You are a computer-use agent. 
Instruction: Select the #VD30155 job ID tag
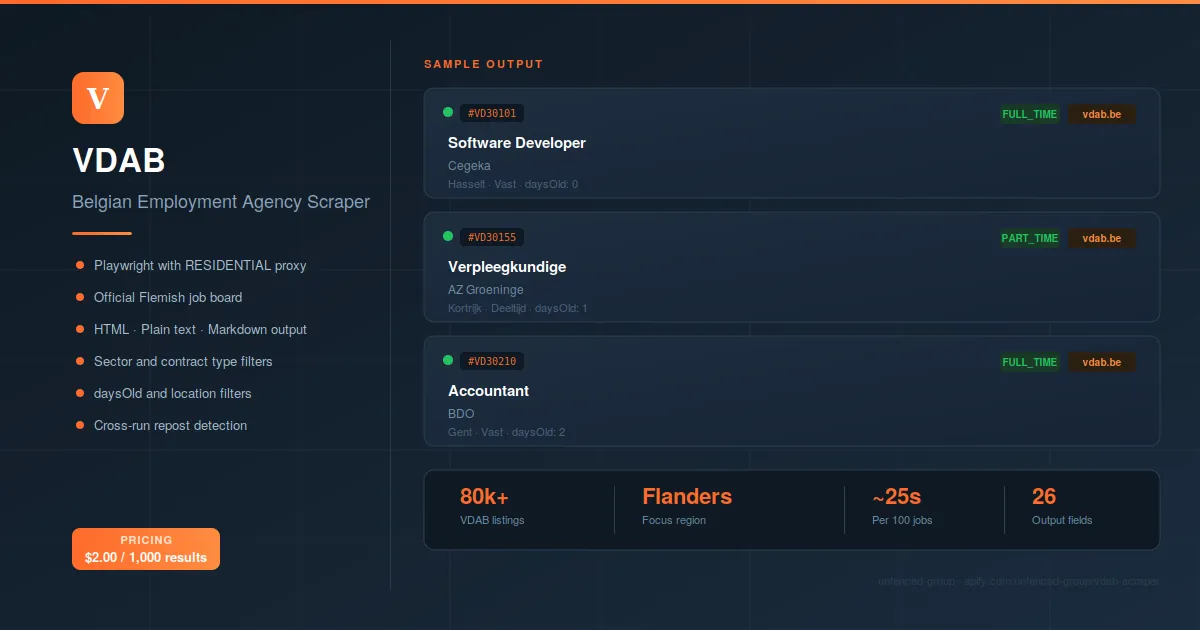[492, 238]
